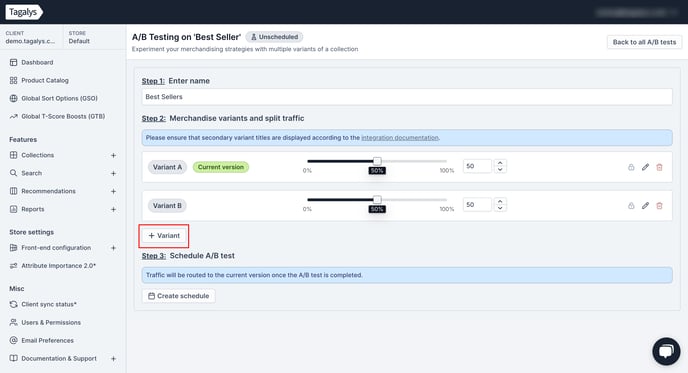Decrease the Variant A percentage with the down arrow
688x373 pixels.
(x=500, y=170)
